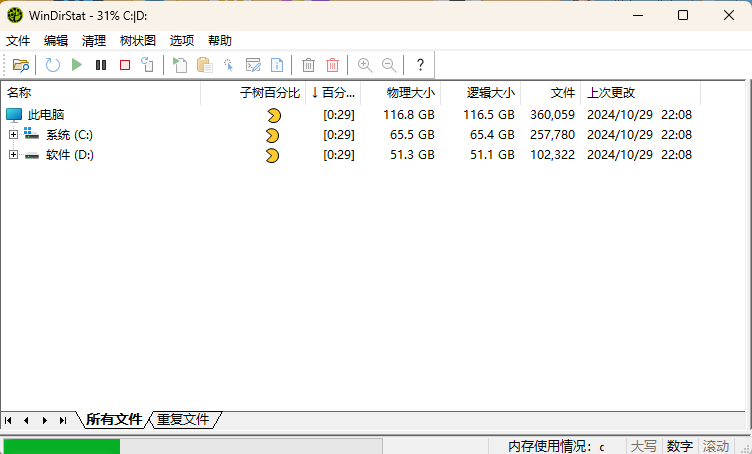Resume the scan with the green play icon
The image size is (752, 454).
(77, 65)
